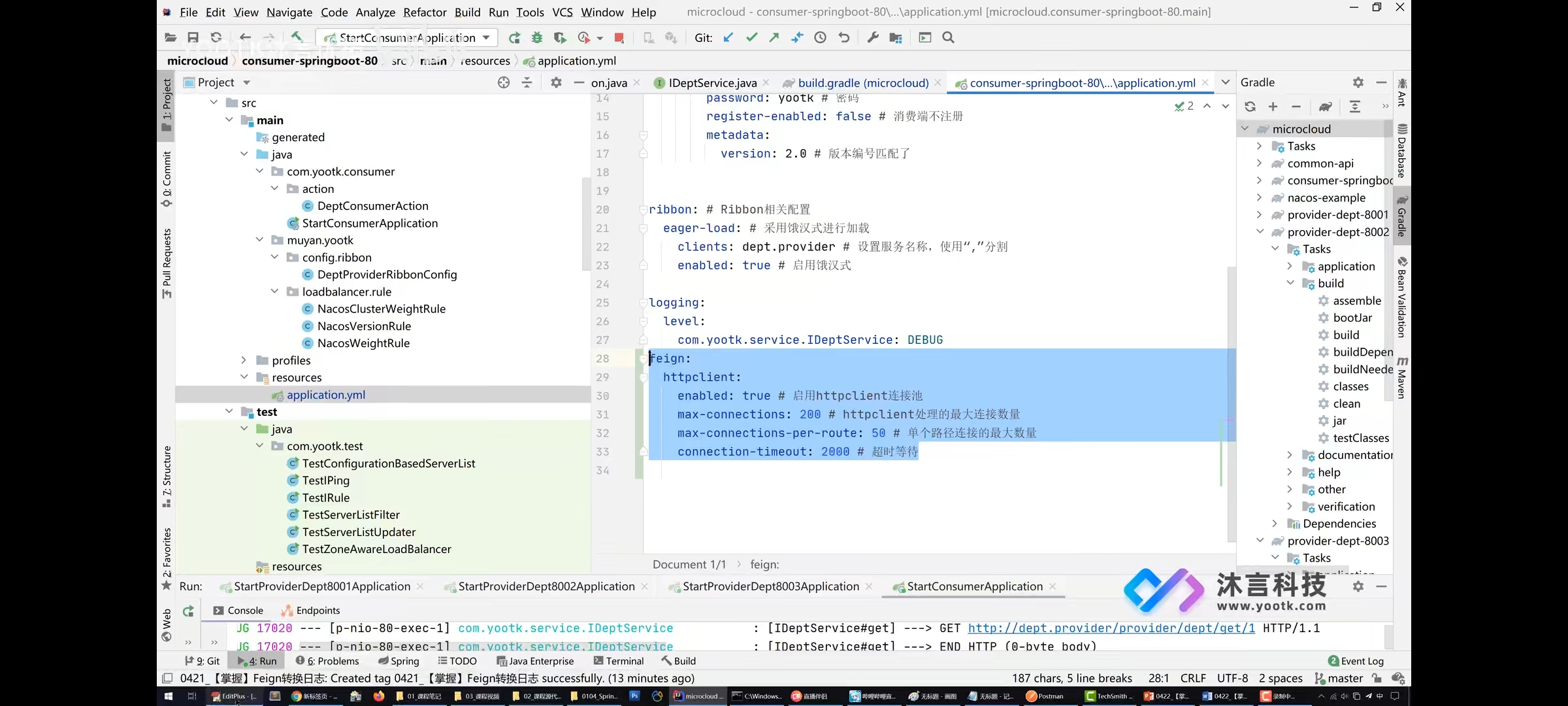Collapse the test folder node
Viewport: 1568px width, 706px height.
click(229, 411)
